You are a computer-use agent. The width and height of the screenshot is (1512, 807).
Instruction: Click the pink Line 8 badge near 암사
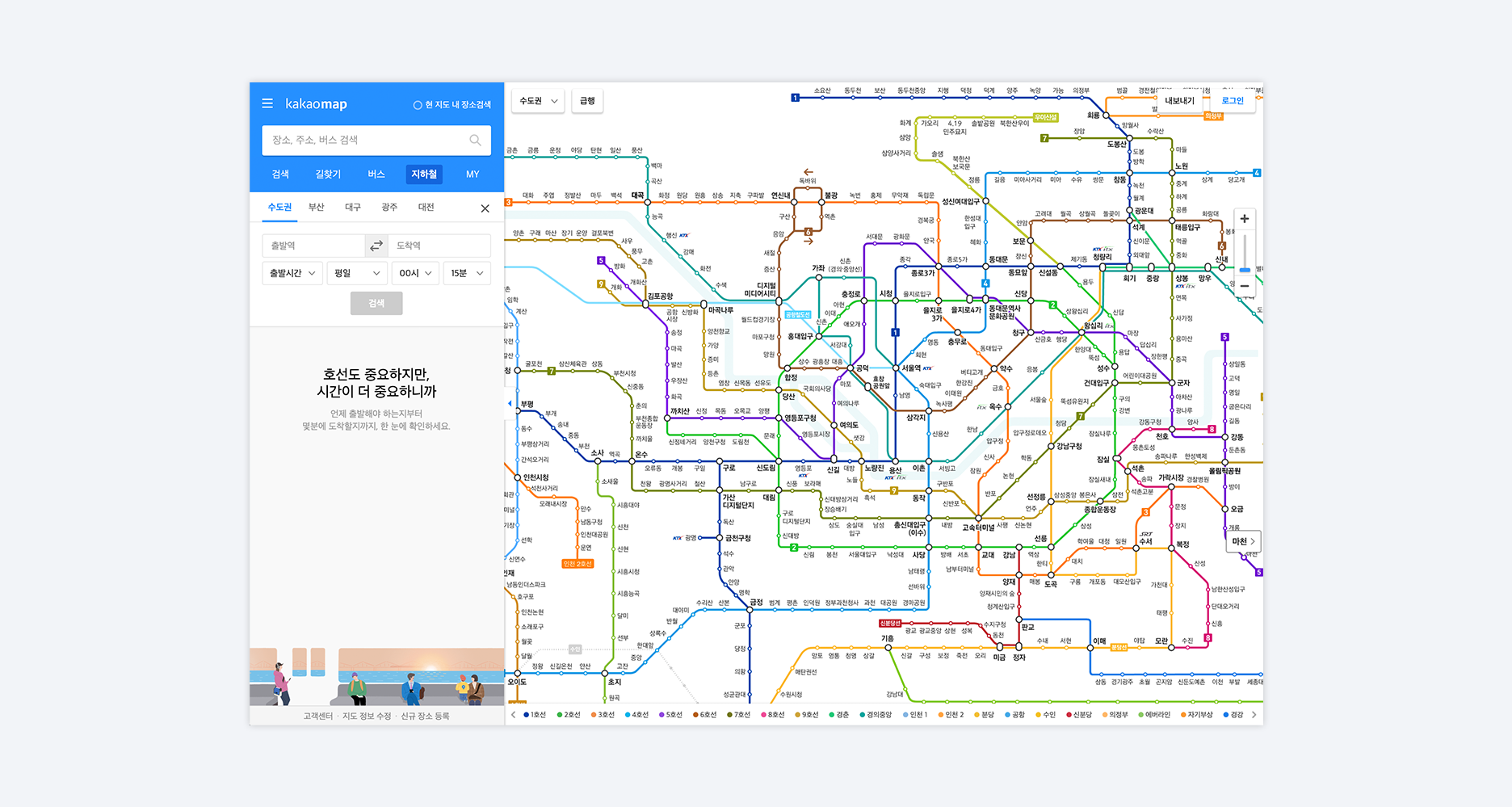1212,429
